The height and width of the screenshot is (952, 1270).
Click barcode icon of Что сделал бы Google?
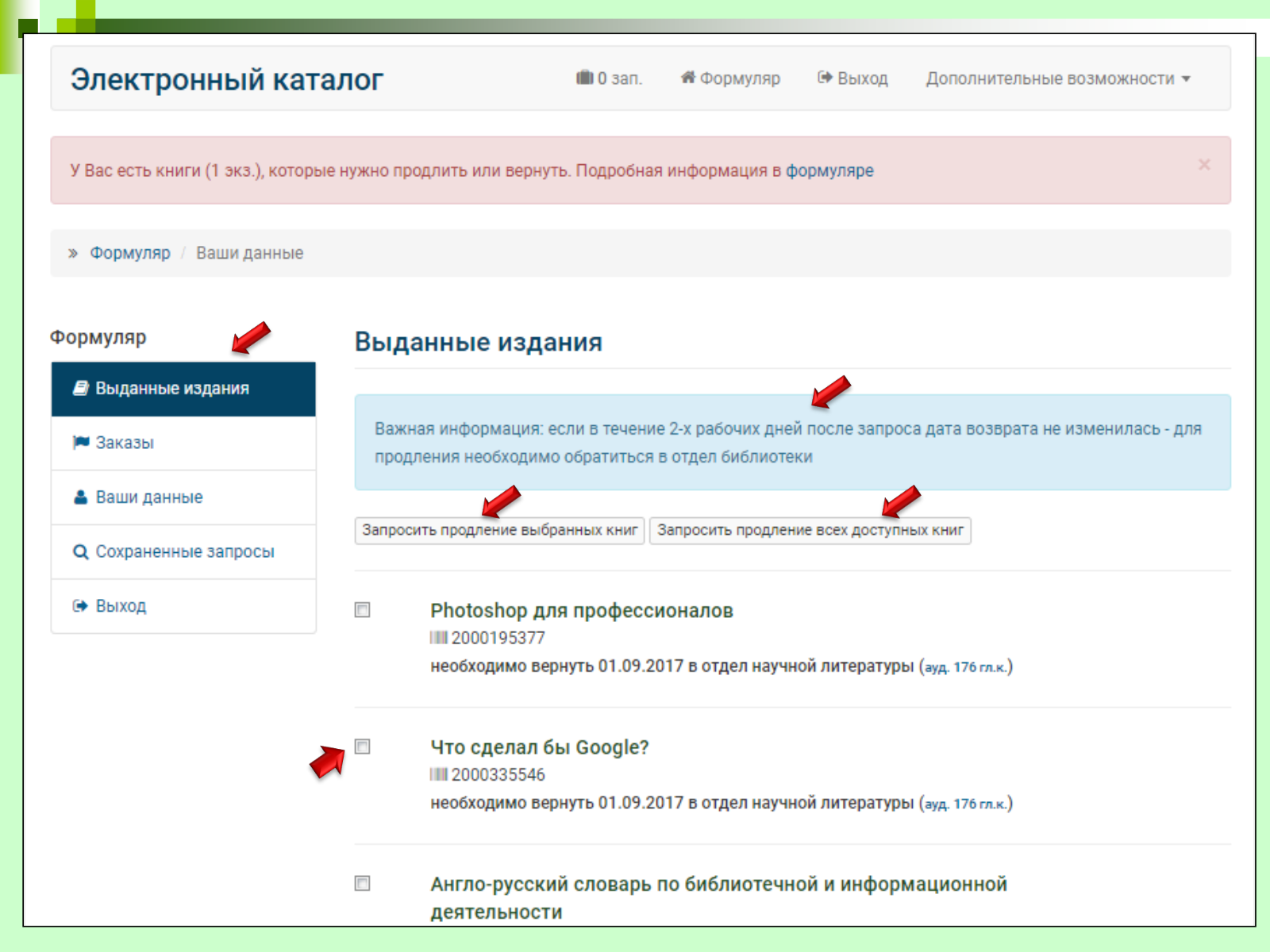439,774
